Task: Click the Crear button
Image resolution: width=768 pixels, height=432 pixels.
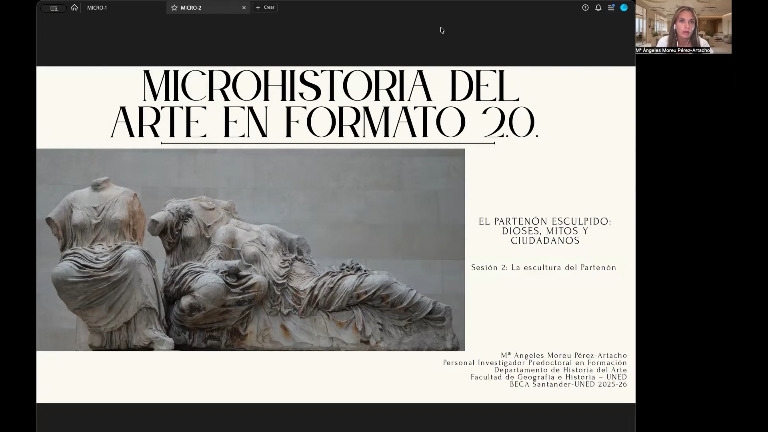Action: click(265, 7)
